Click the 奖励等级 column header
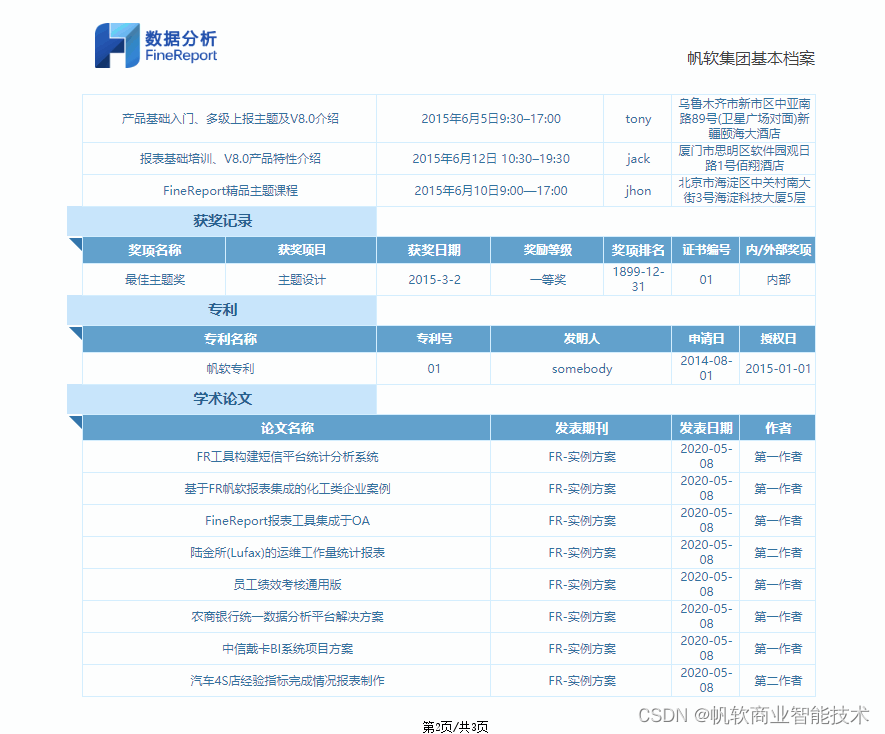Screen dimensions: 885x734 547,250
